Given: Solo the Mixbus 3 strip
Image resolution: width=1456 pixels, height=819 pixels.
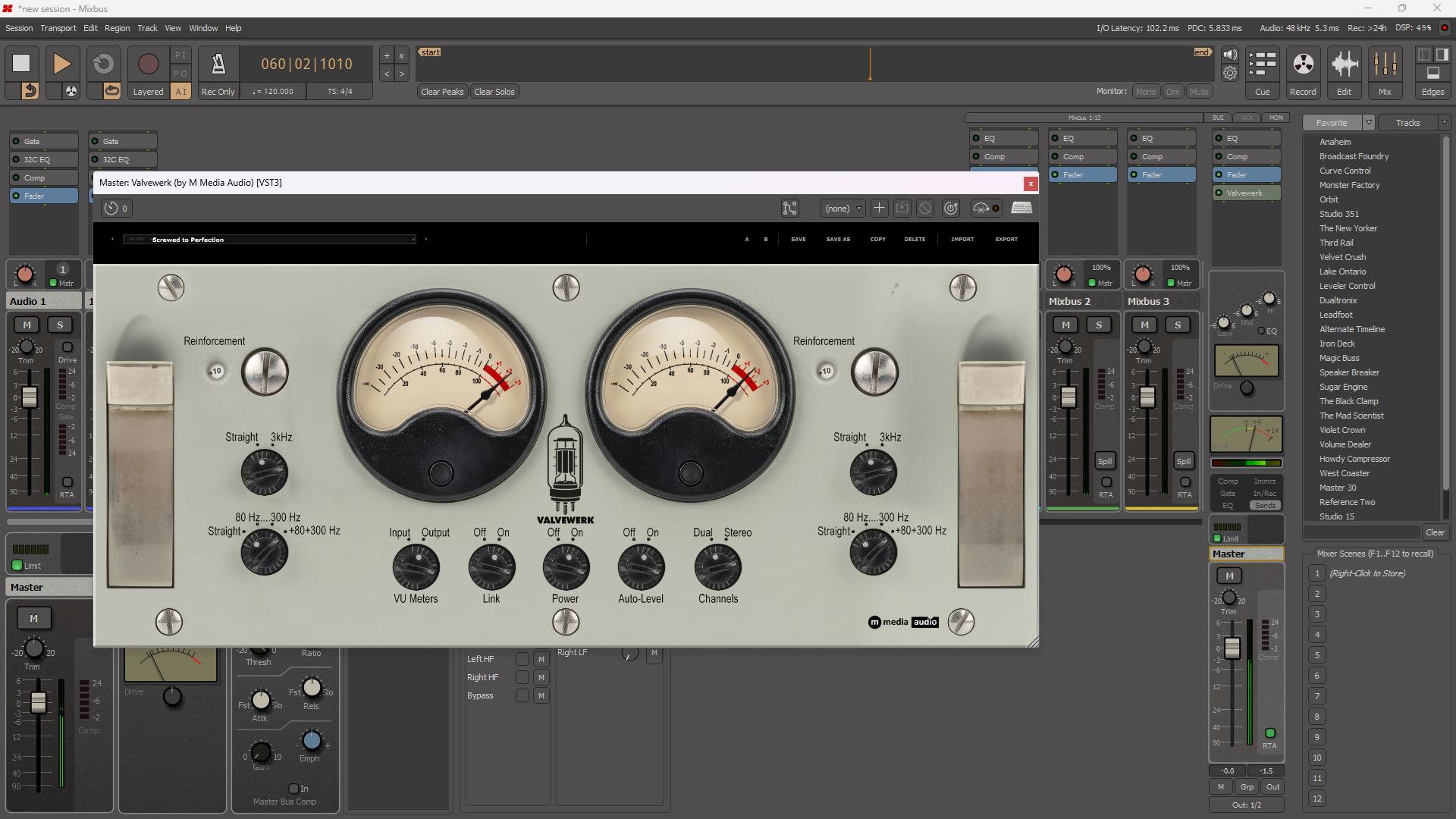Looking at the screenshot, I should tap(1178, 325).
